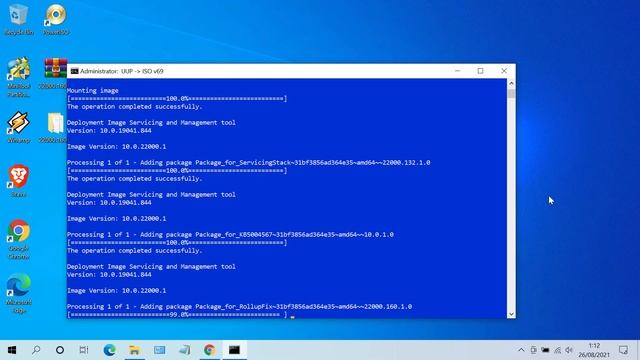Open File Explorer from the taskbar

point(134,350)
